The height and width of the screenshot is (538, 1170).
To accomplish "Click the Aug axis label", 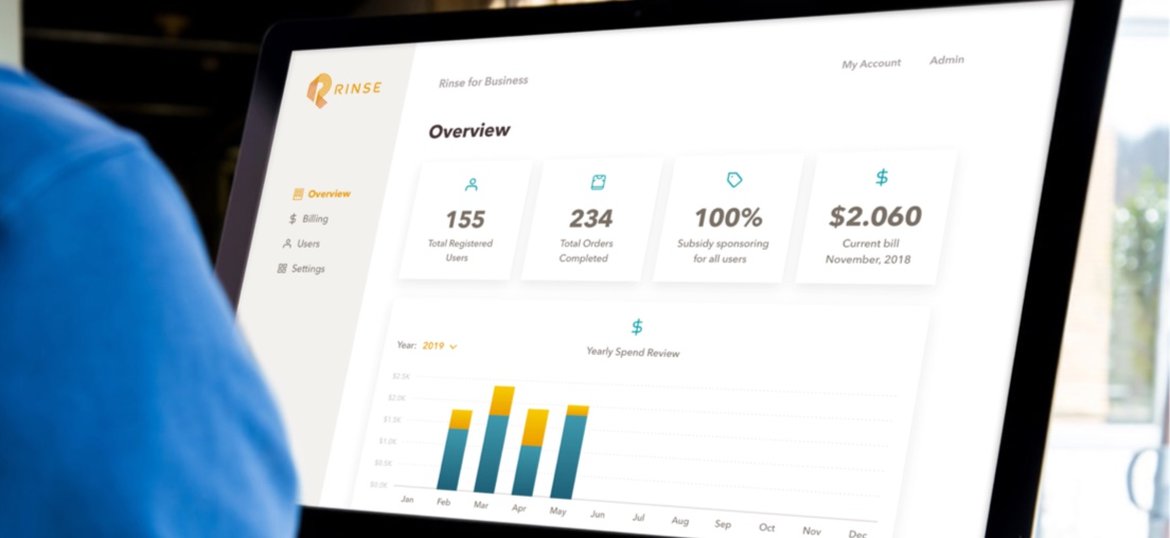I will coord(680,521).
